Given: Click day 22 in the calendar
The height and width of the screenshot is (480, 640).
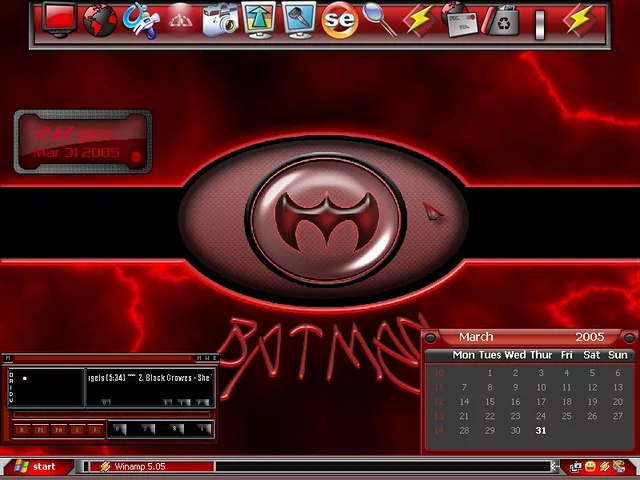Looking at the screenshot, I should [490, 416].
